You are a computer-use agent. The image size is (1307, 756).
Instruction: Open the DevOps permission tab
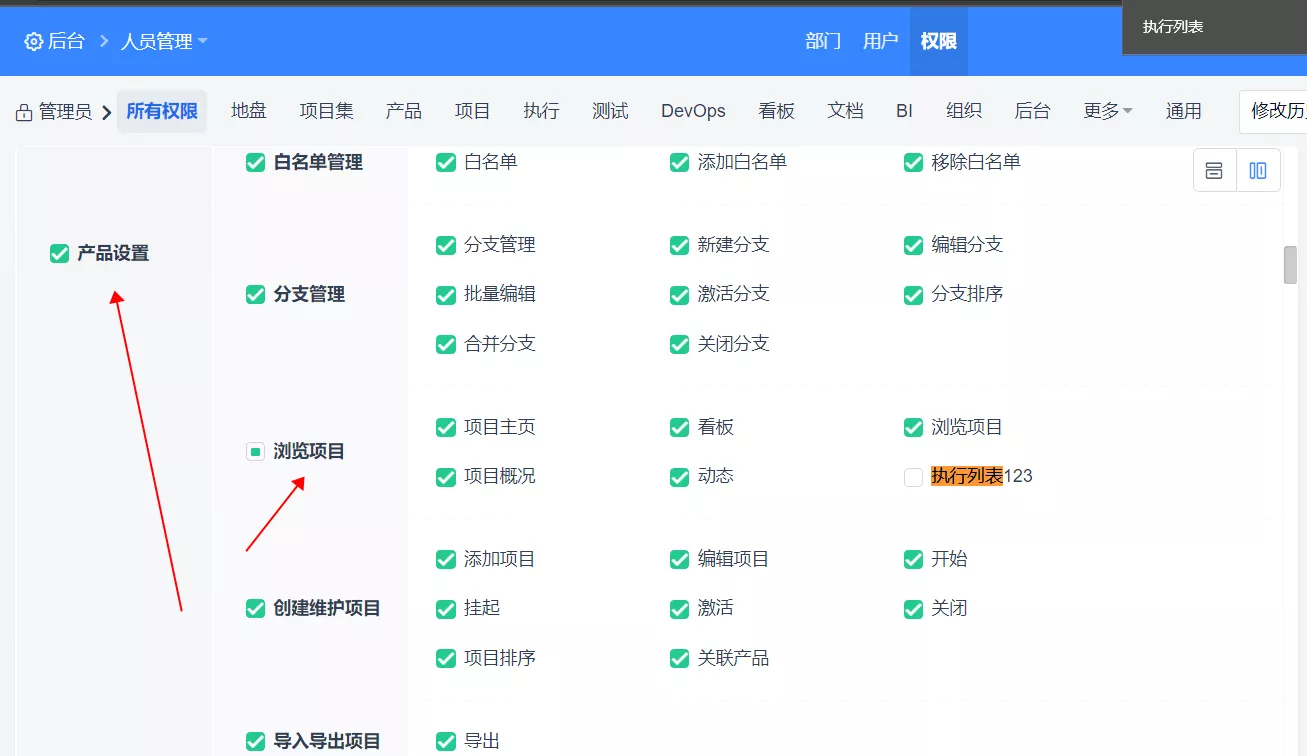coord(693,111)
